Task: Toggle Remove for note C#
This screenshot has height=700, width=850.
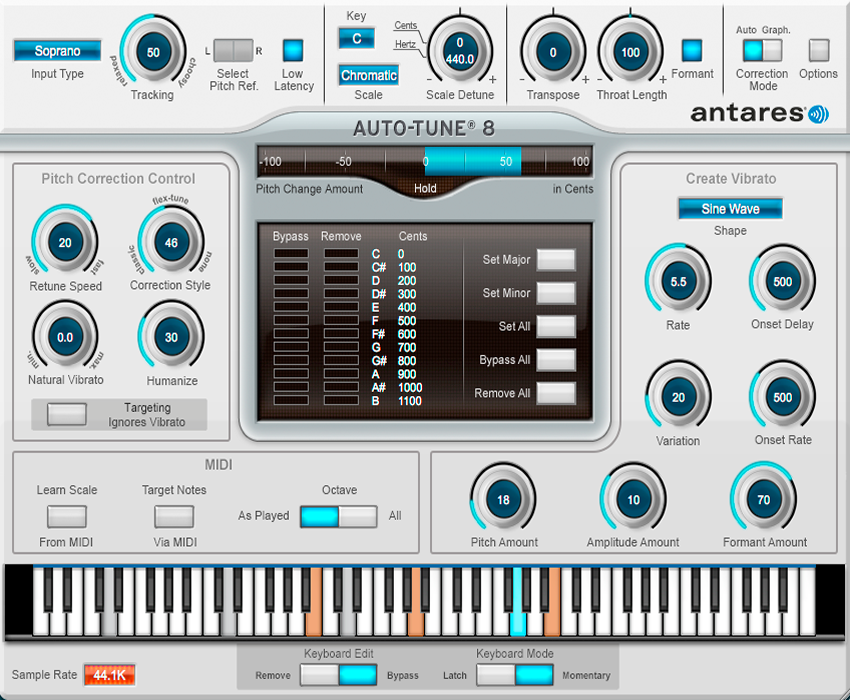Action: [341, 267]
